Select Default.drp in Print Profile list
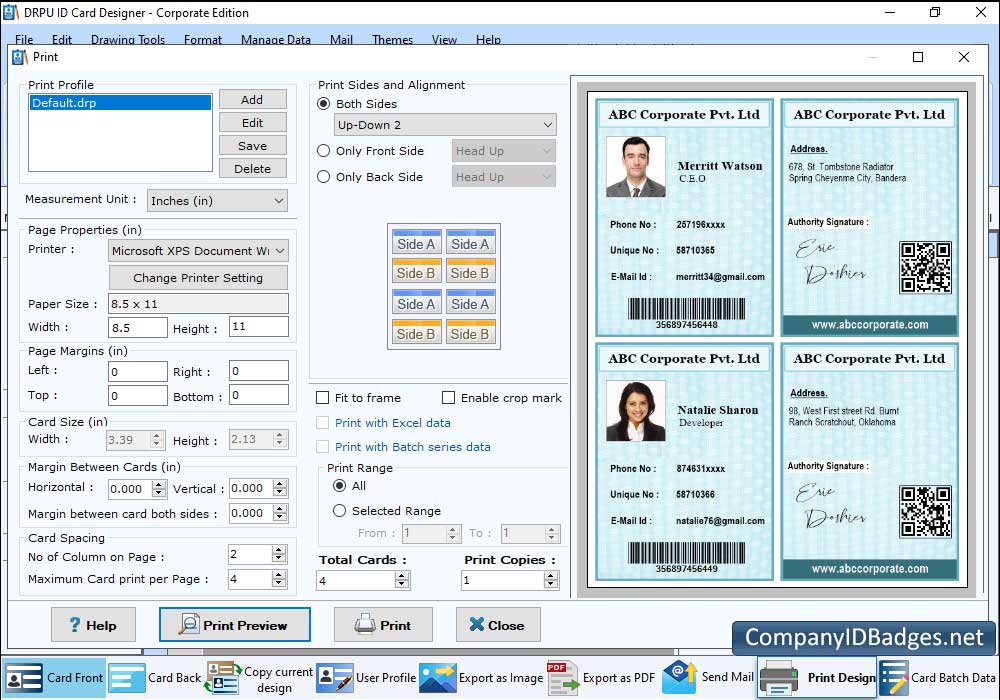The height and width of the screenshot is (700, 1000). [x=120, y=103]
